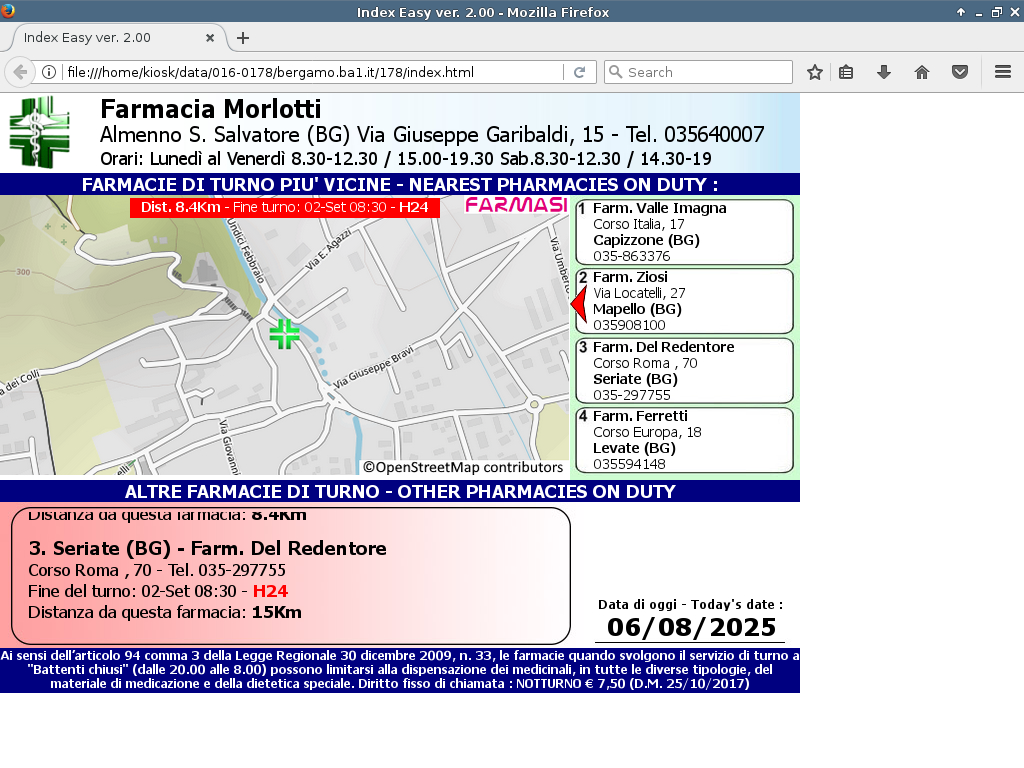The image size is (1024, 768).
Task: Select Farm. Ferretti in Levate card
Action: pos(684,439)
